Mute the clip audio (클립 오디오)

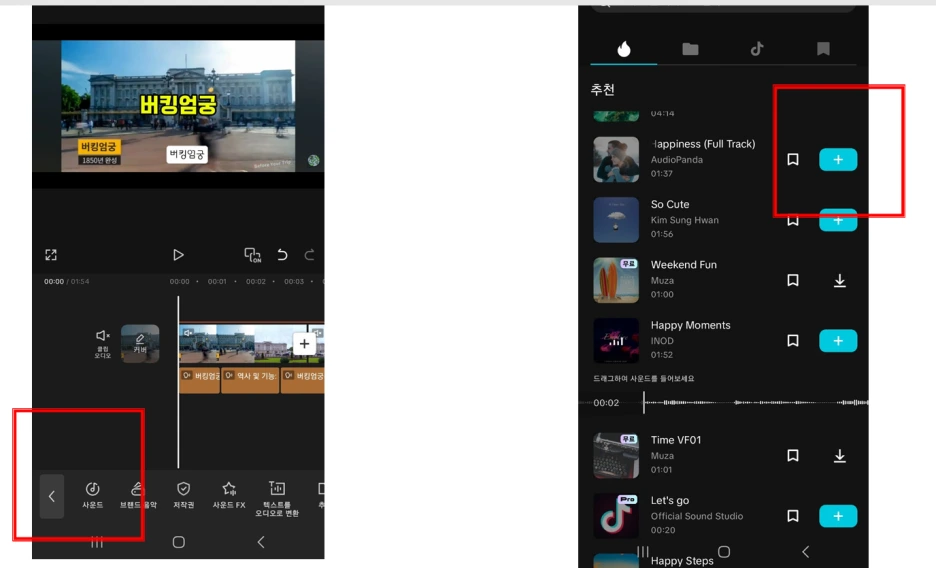pyautogui.click(x=103, y=344)
